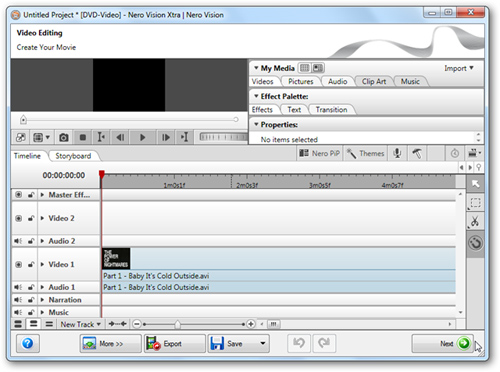Select the marquee selection tool

475,202
